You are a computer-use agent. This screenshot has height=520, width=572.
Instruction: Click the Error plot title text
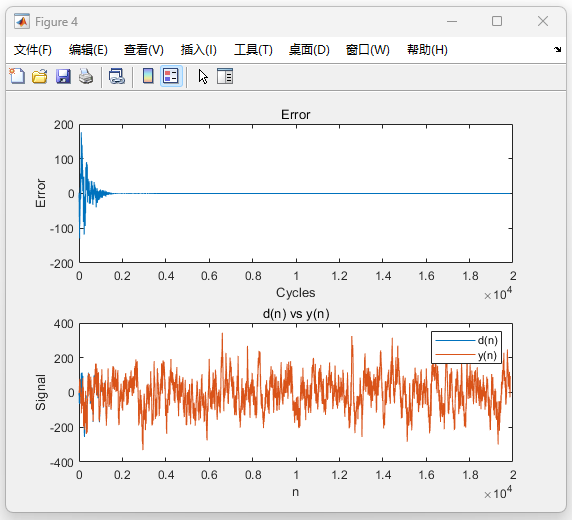point(295,115)
